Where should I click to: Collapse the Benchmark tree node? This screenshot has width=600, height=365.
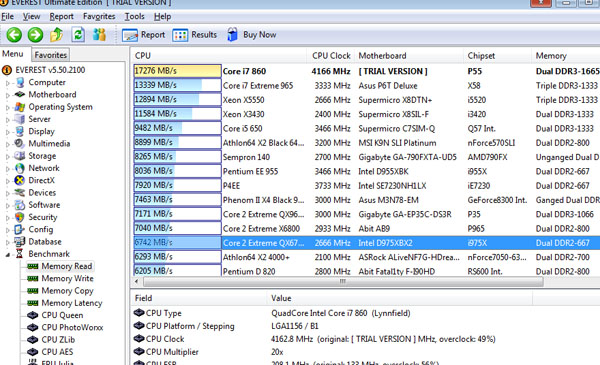pos(8,254)
